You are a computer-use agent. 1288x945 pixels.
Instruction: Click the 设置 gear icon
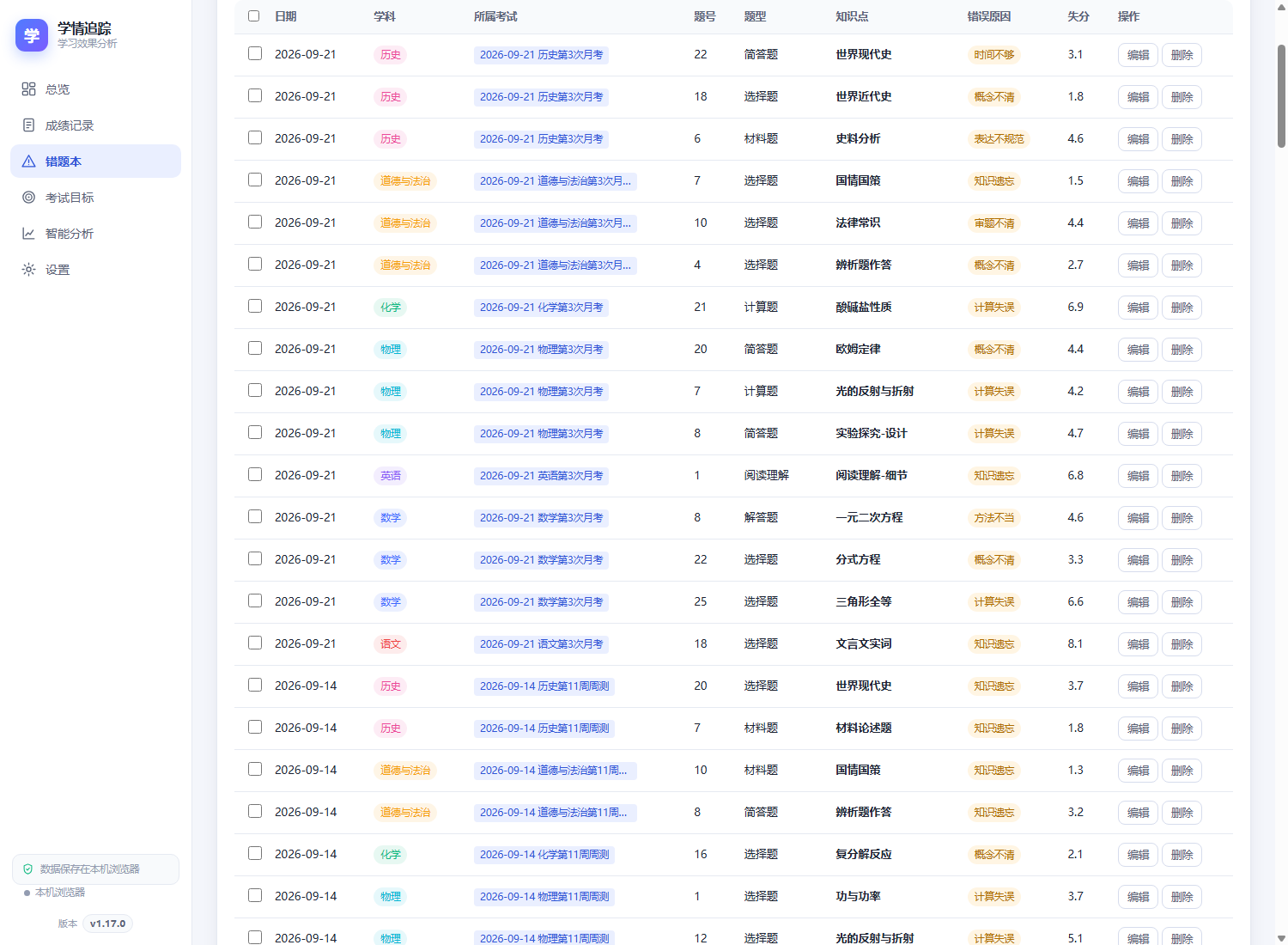click(x=28, y=270)
